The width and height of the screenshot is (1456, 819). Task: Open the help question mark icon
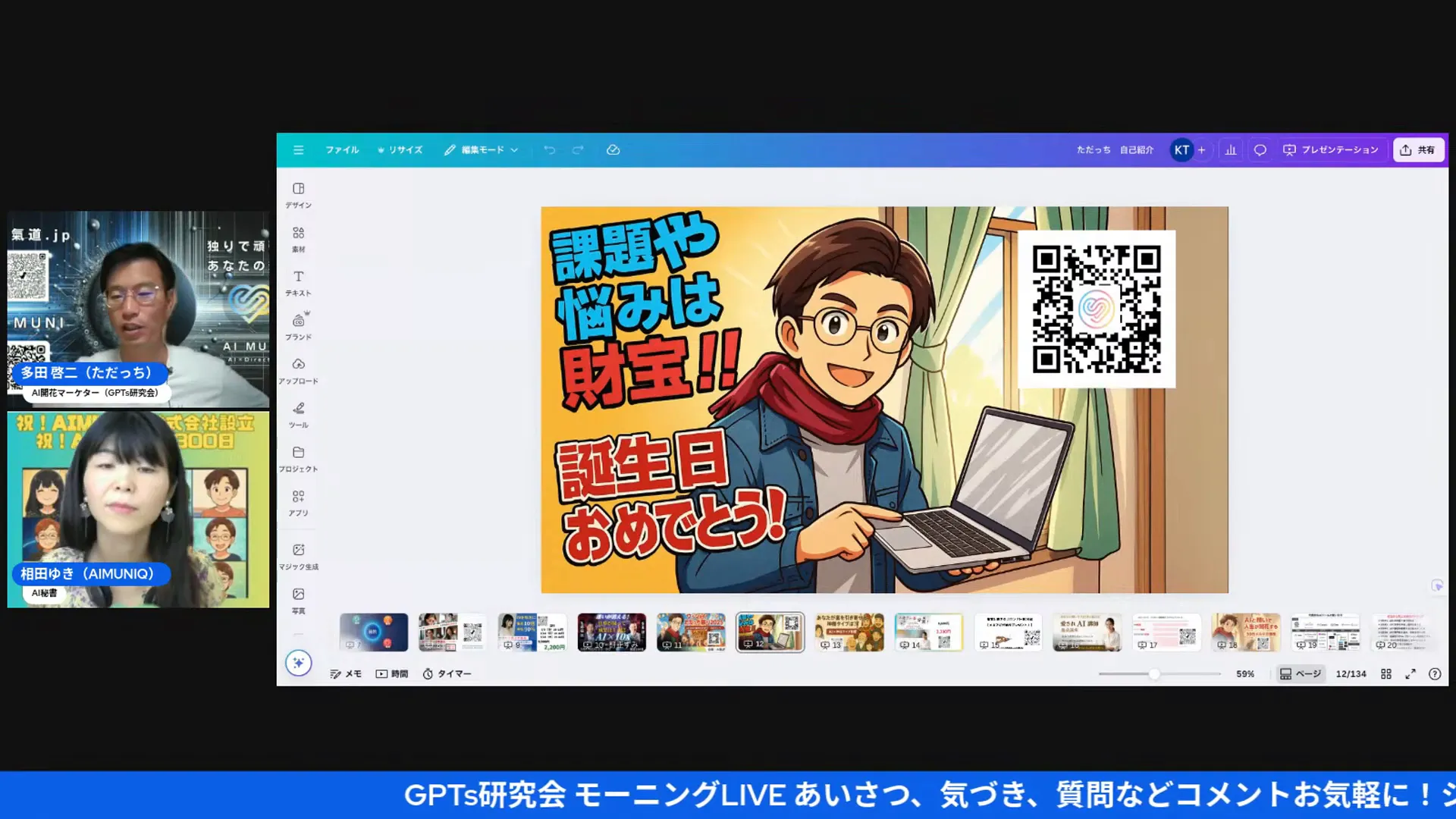pos(1434,673)
